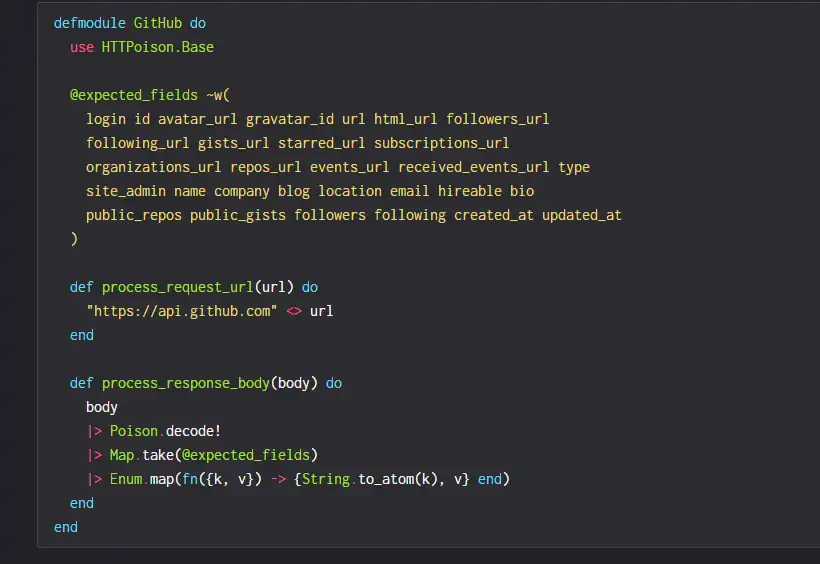Click 'Poison' in the decode! pipe
The image size is (820, 564).
pos(134,431)
